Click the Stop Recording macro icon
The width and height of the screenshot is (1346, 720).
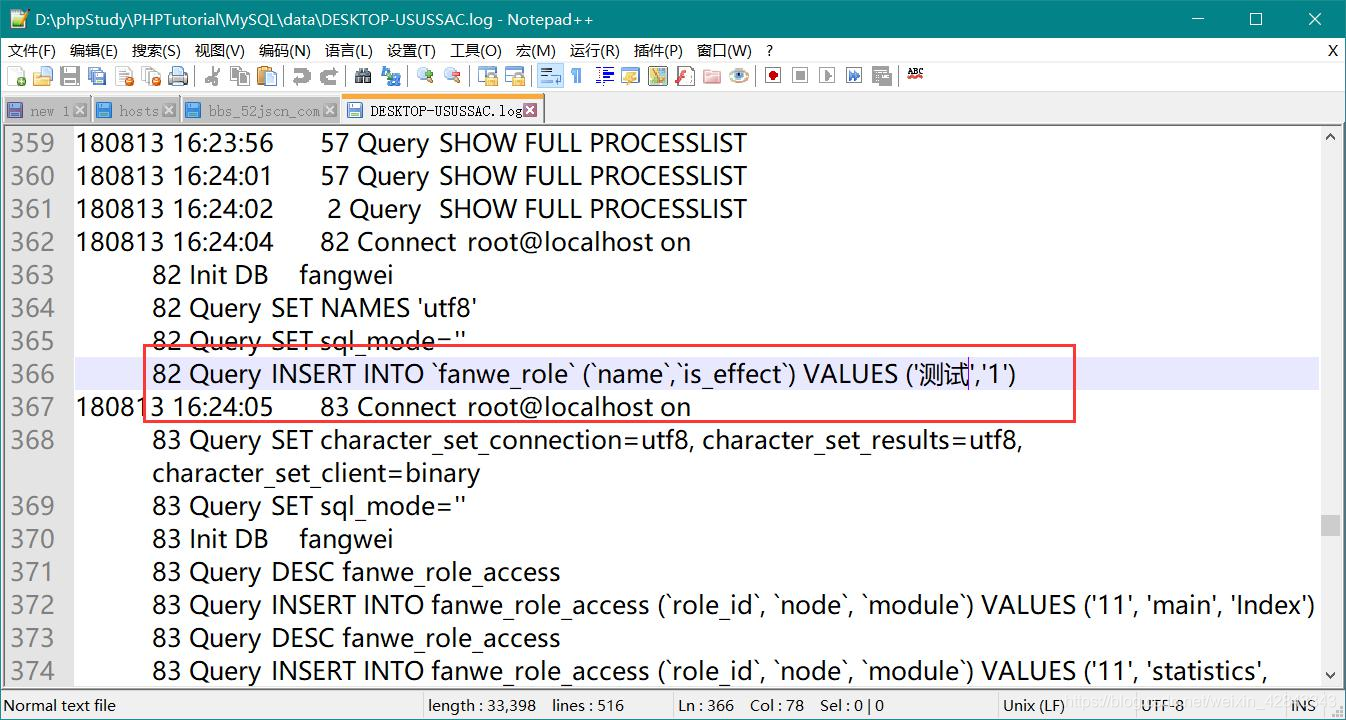pos(800,76)
